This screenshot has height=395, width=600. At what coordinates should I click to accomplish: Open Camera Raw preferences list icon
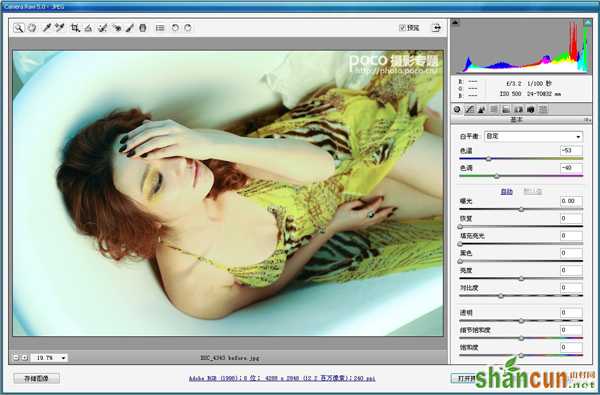(x=160, y=28)
